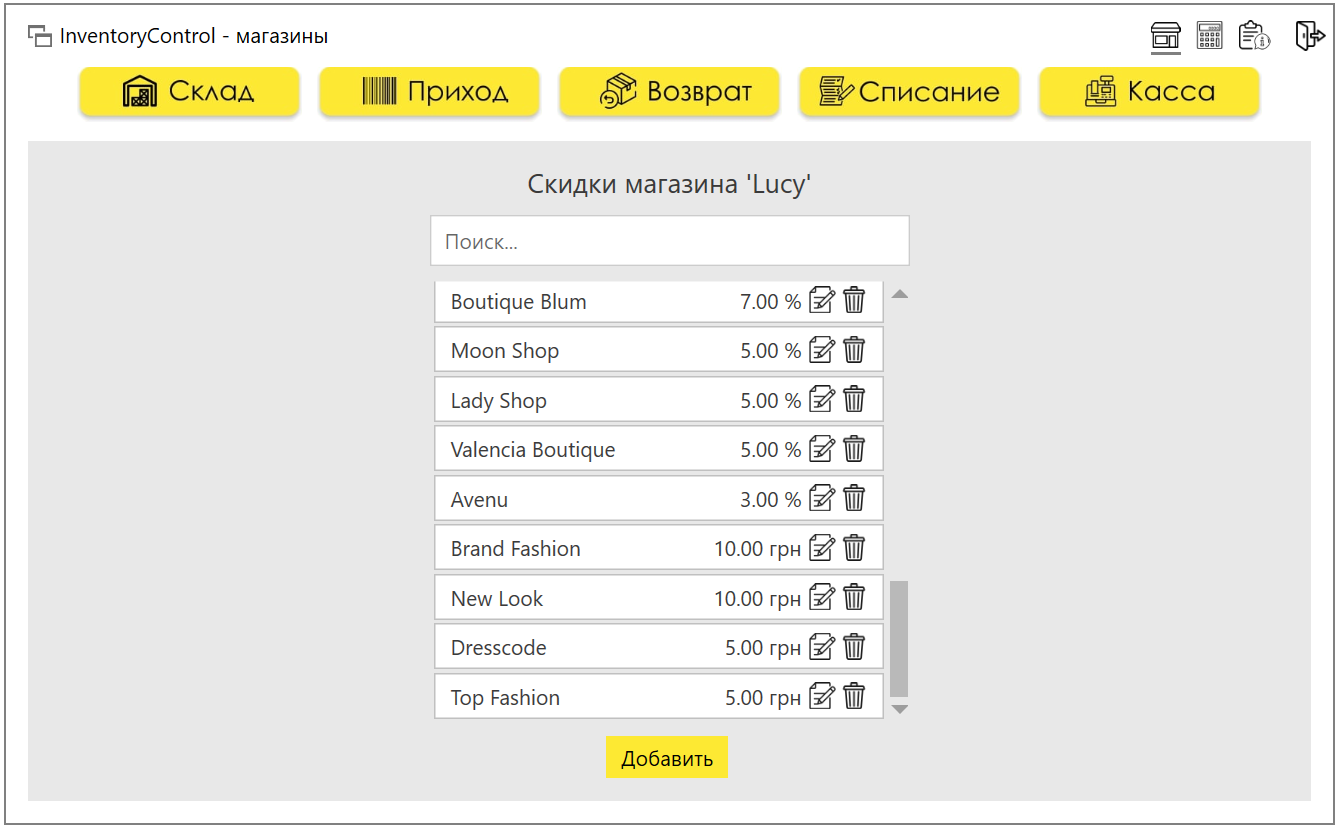Screen dimensions: 1339x830
Task: Edit the Top Fashion discount
Action: 821,696
